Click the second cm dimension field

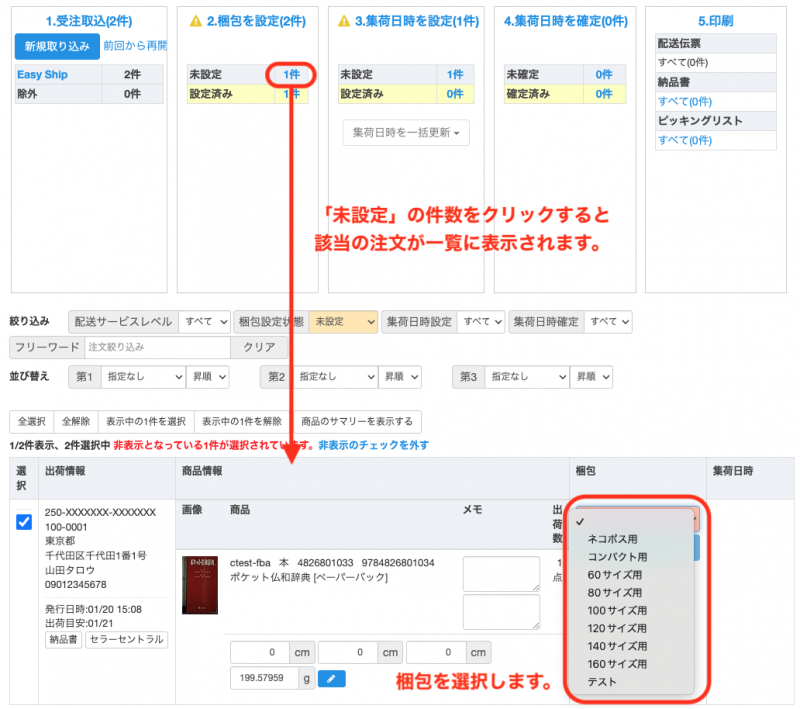[x=348, y=652]
